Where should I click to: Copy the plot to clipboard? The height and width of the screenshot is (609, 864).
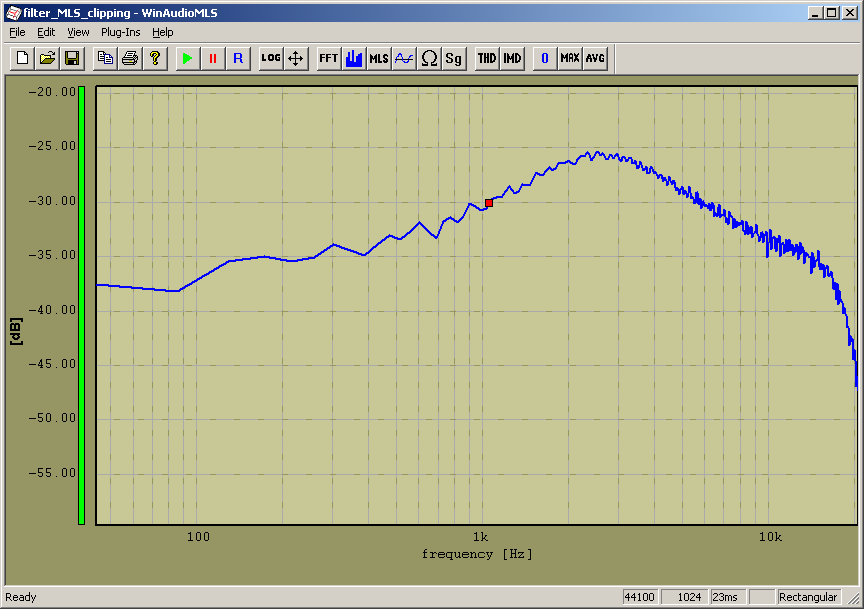(x=105, y=58)
